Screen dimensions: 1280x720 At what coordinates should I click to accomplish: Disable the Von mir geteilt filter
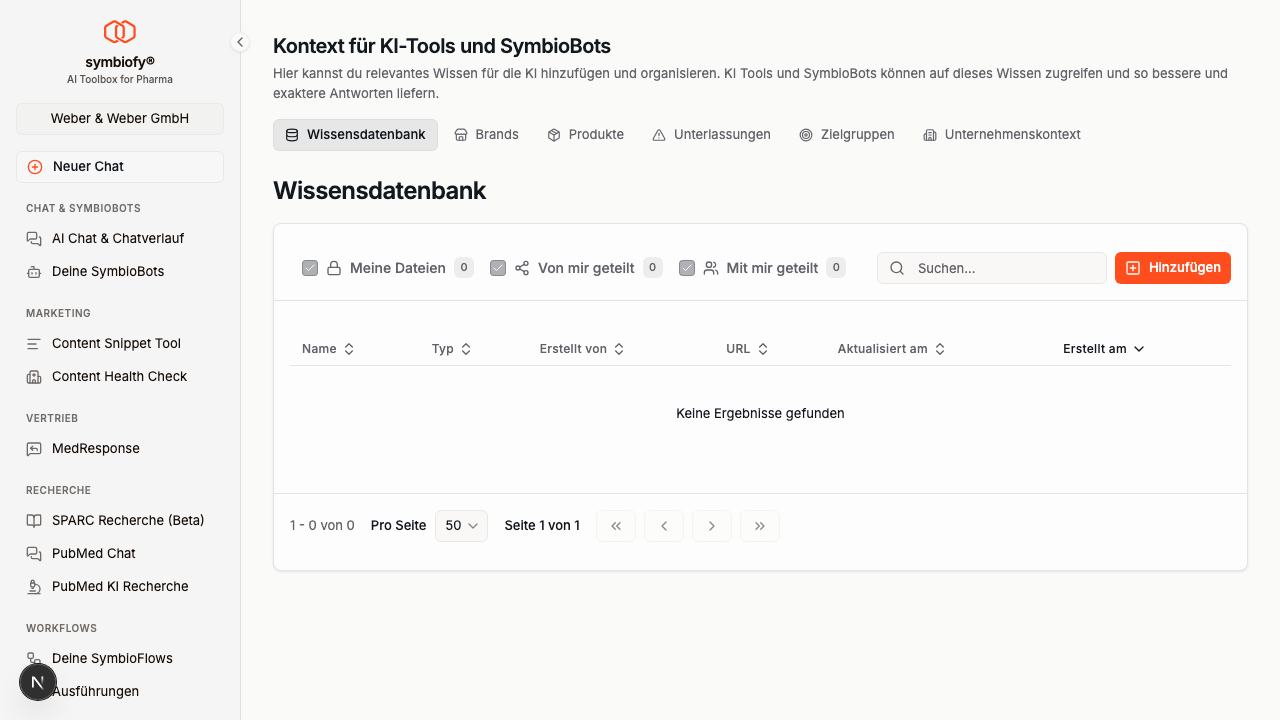point(498,268)
